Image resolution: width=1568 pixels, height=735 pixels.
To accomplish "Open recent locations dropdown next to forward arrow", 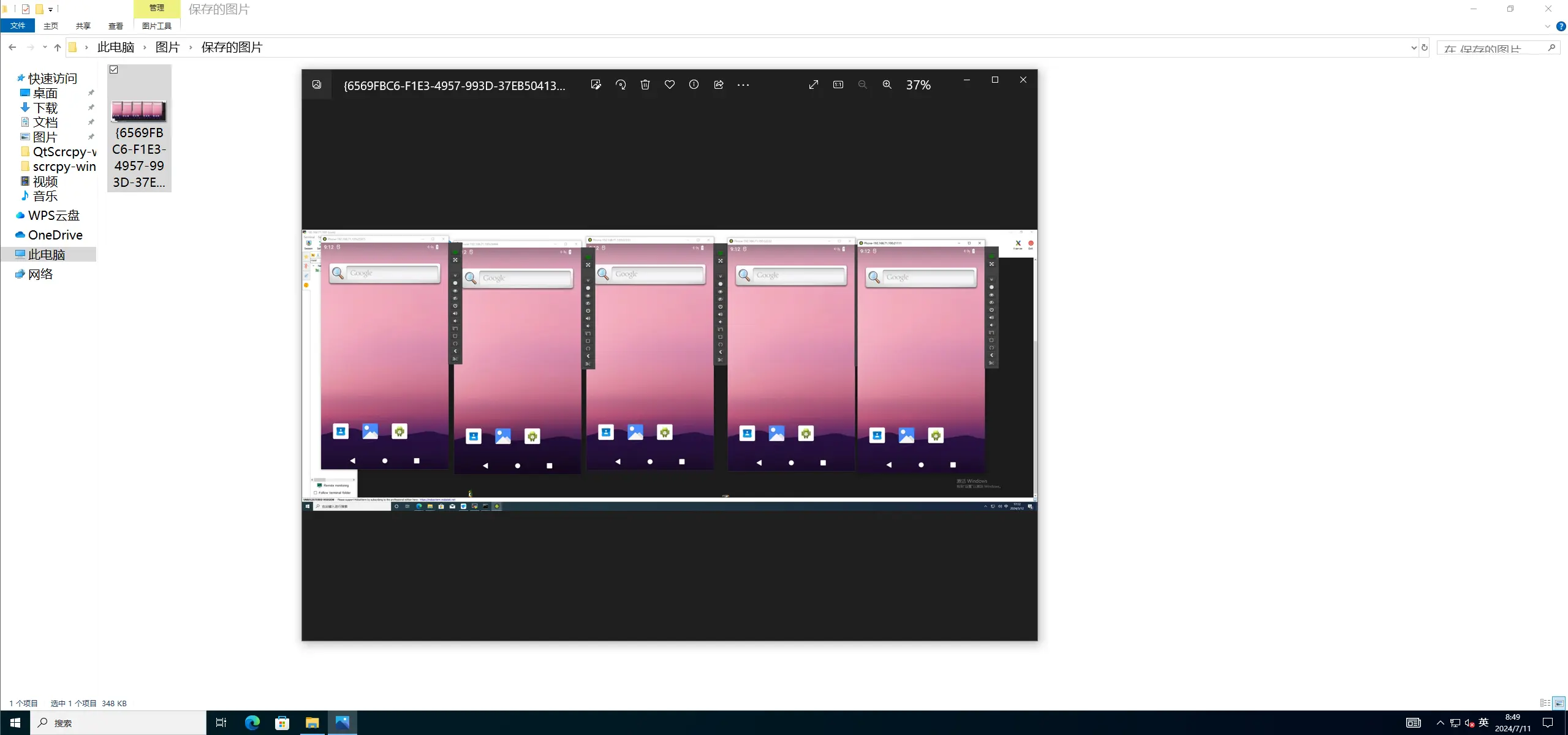I will click(45, 48).
